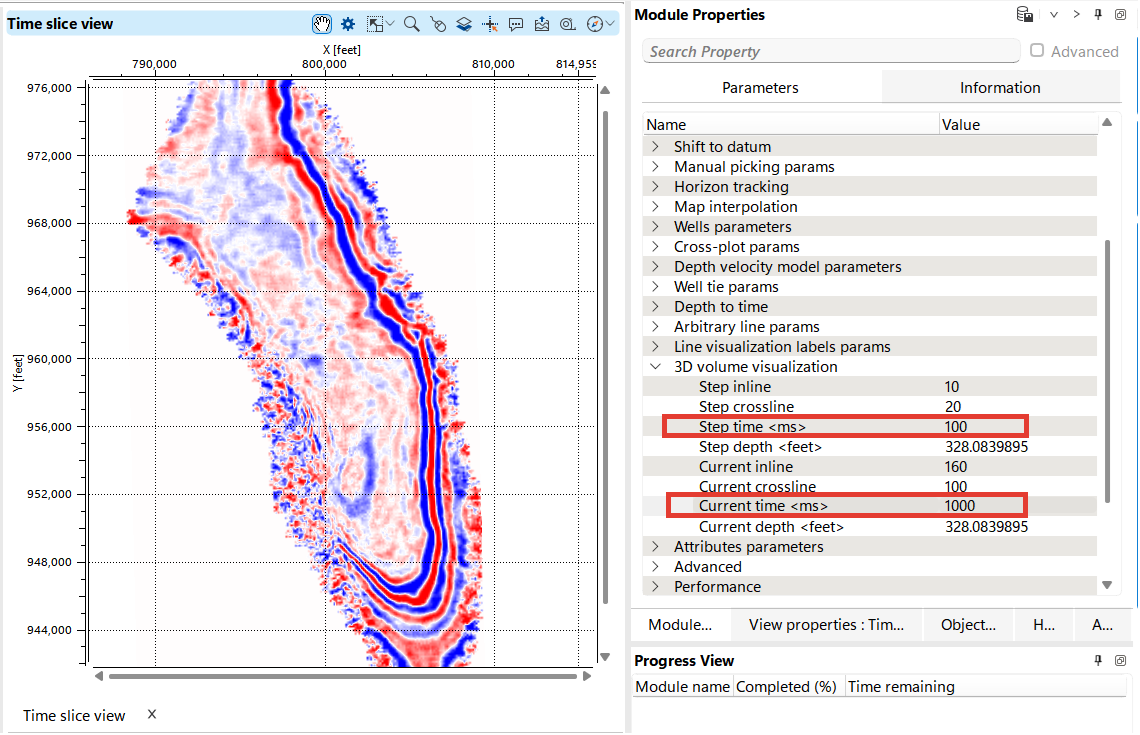Enable the crosshair cursor tool
Viewport: 1140px width, 735px height.
(x=490, y=23)
